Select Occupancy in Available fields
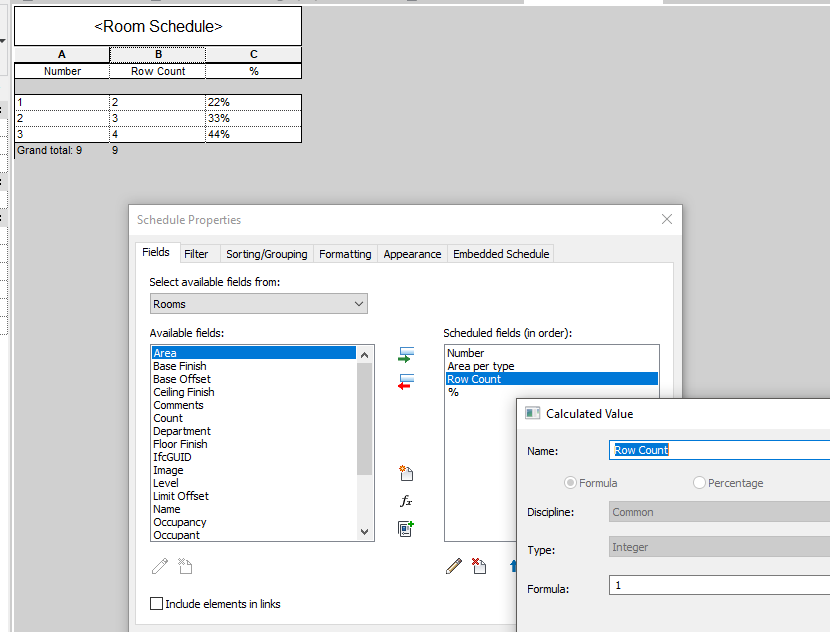The height and width of the screenshot is (632, 830). tap(254, 522)
